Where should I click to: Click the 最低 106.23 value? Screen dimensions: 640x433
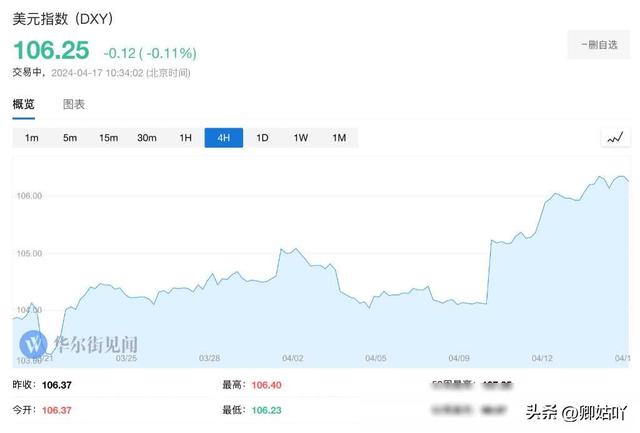click(x=267, y=410)
